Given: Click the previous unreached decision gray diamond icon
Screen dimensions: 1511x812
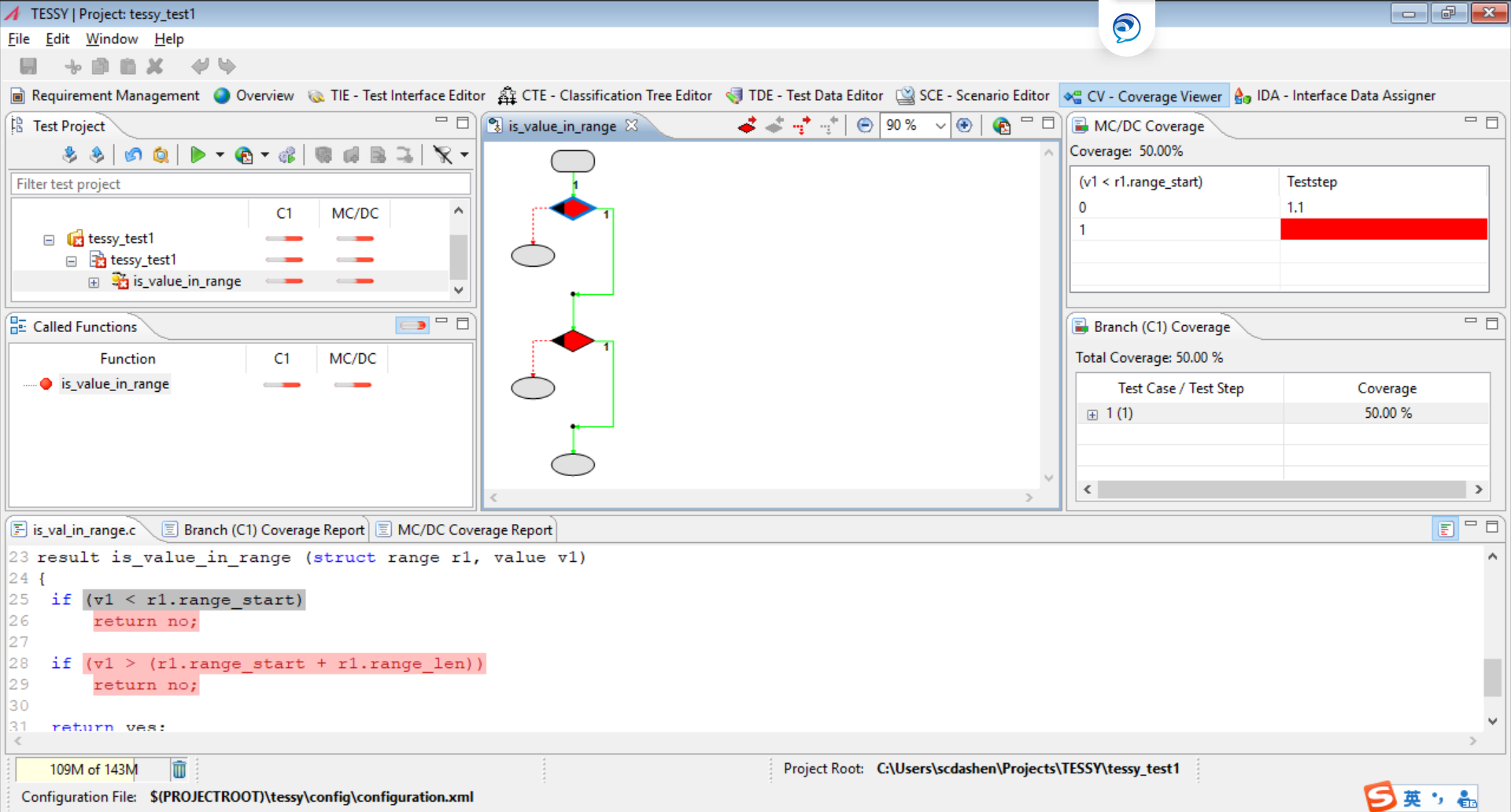Looking at the screenshot, I should click(x=775, y=125).
